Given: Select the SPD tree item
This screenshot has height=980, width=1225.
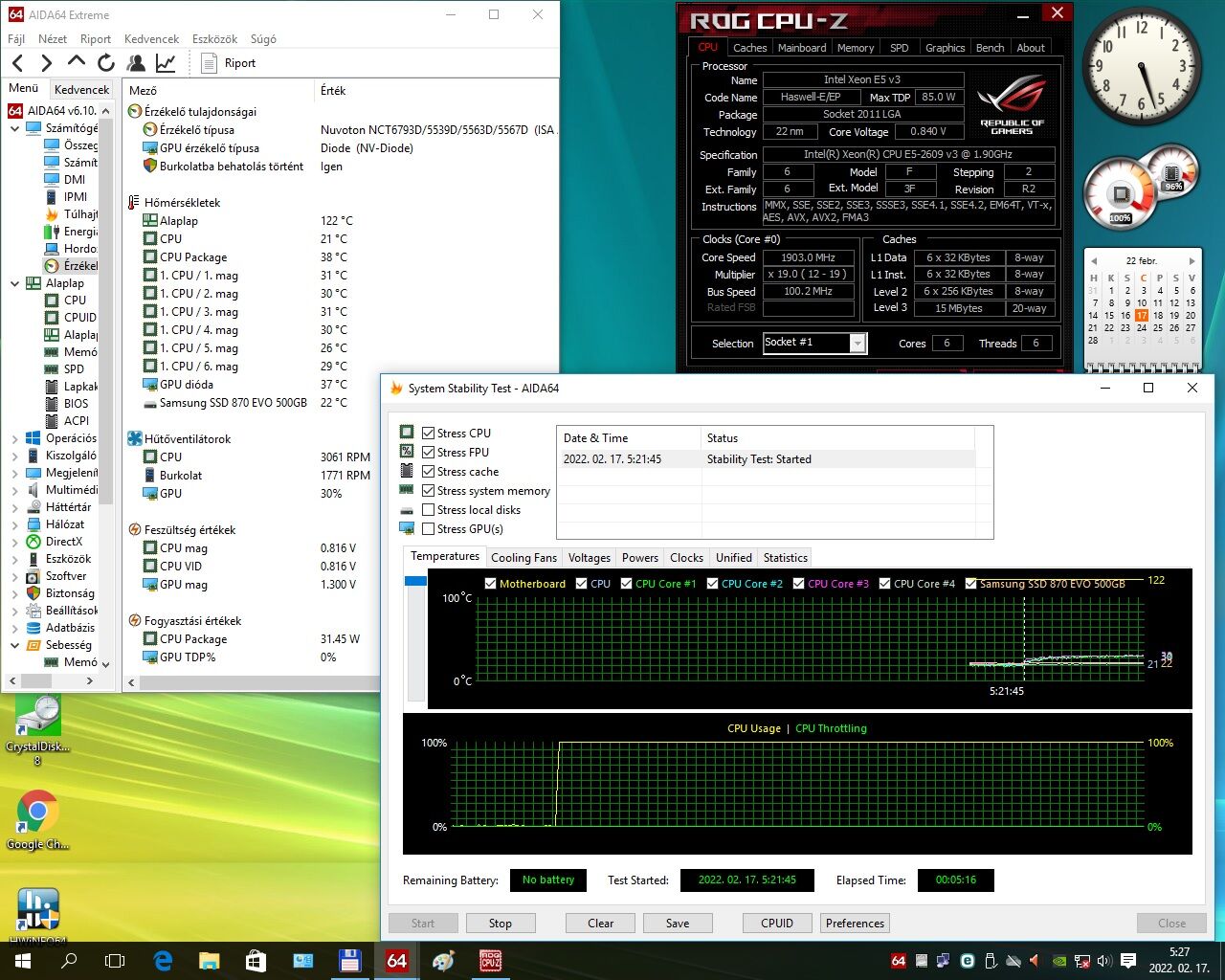Looking at the screenshot, I should [x=65, y=368].
